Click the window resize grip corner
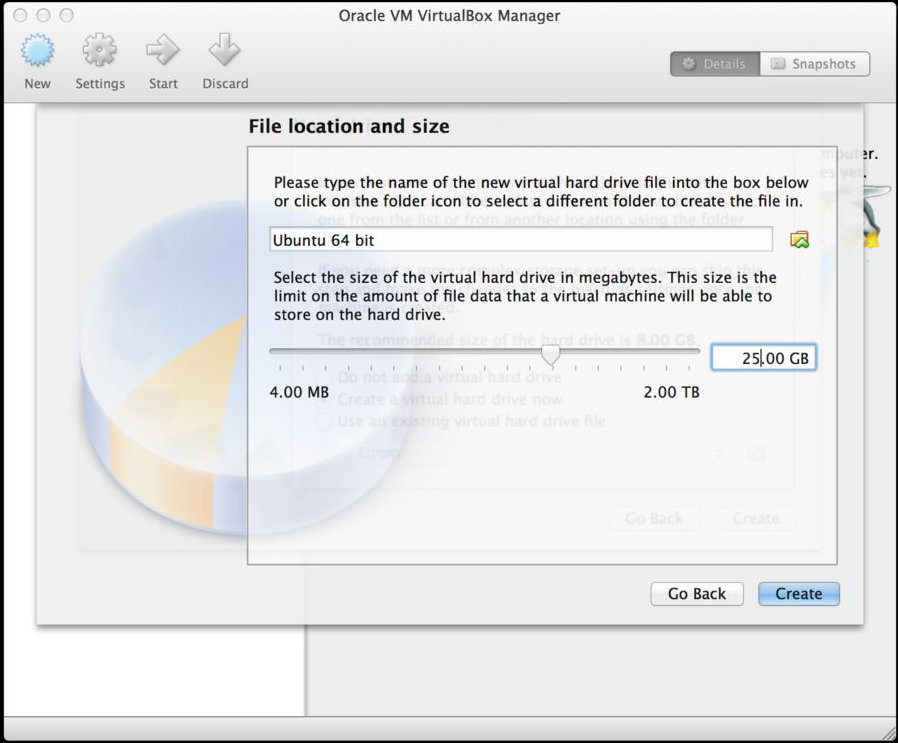This screenshot has width=898, height=743. 888,733
